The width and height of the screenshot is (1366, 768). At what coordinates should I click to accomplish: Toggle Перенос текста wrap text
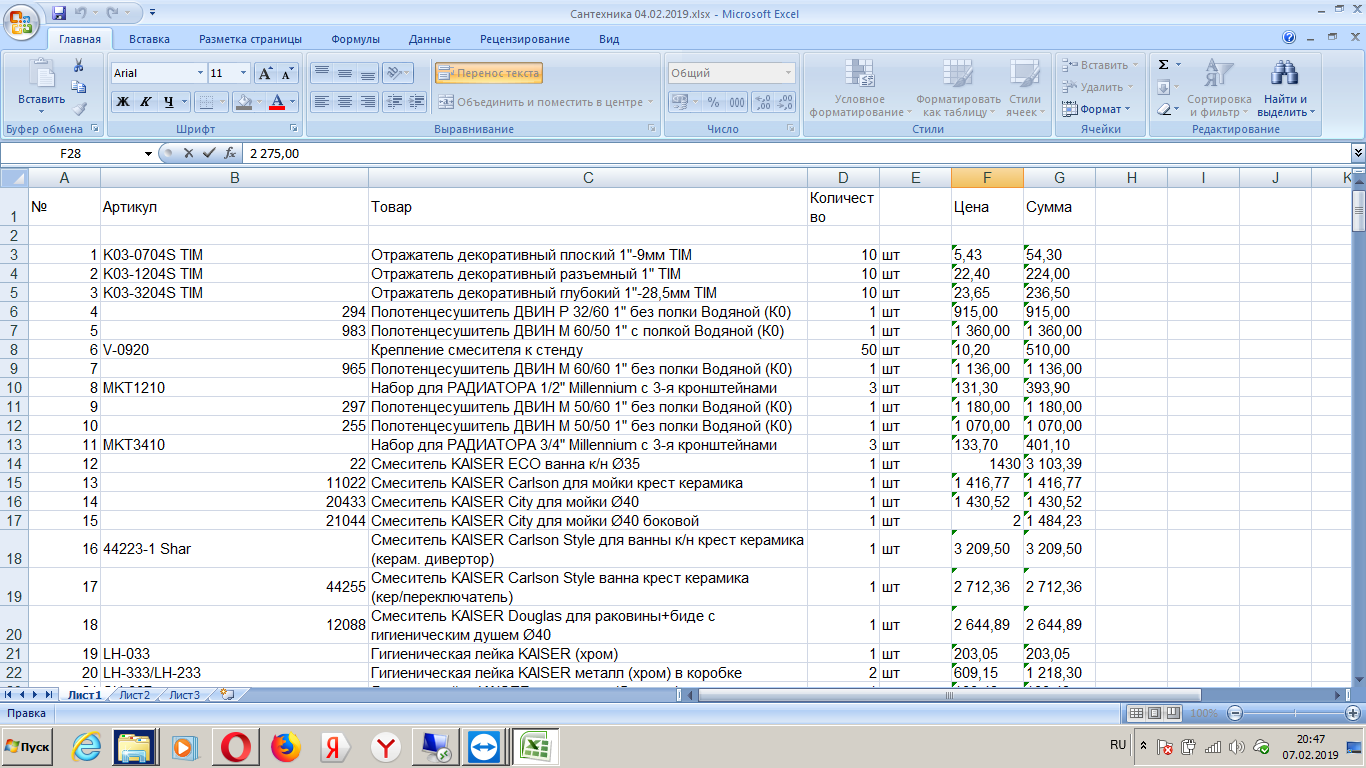pyautogui.click(x=489, y=73)
